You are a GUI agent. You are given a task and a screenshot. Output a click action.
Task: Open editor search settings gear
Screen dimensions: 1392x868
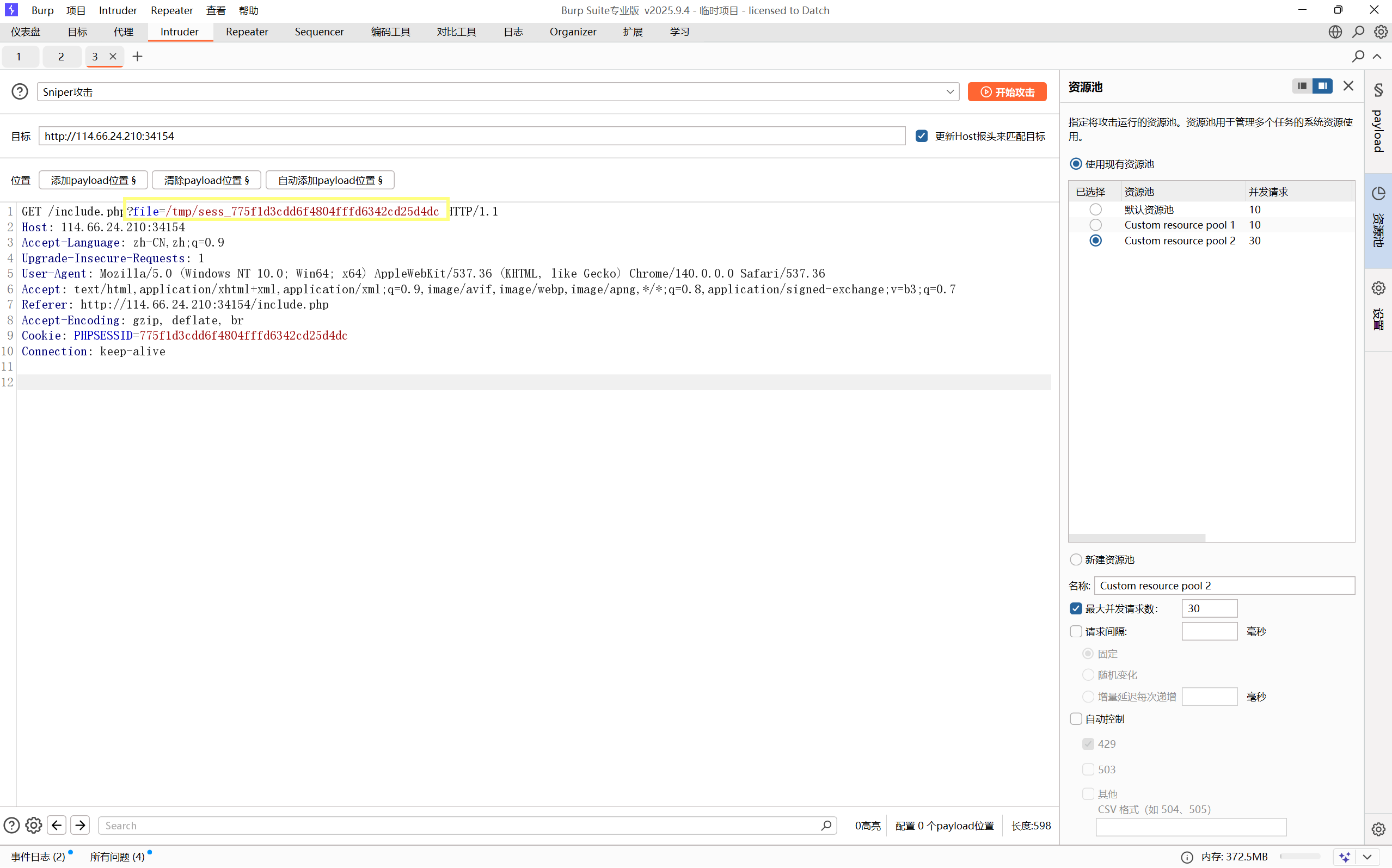(34, 826)
